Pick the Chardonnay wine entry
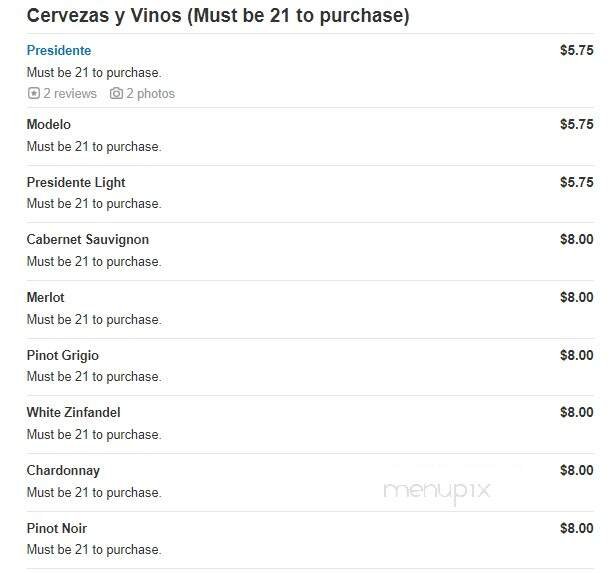This screenshot has width=616, height=573. click(x=63, y=470)
